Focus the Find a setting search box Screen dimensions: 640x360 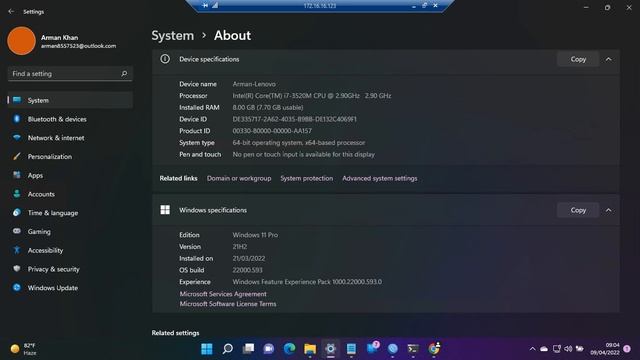point(70,74)
